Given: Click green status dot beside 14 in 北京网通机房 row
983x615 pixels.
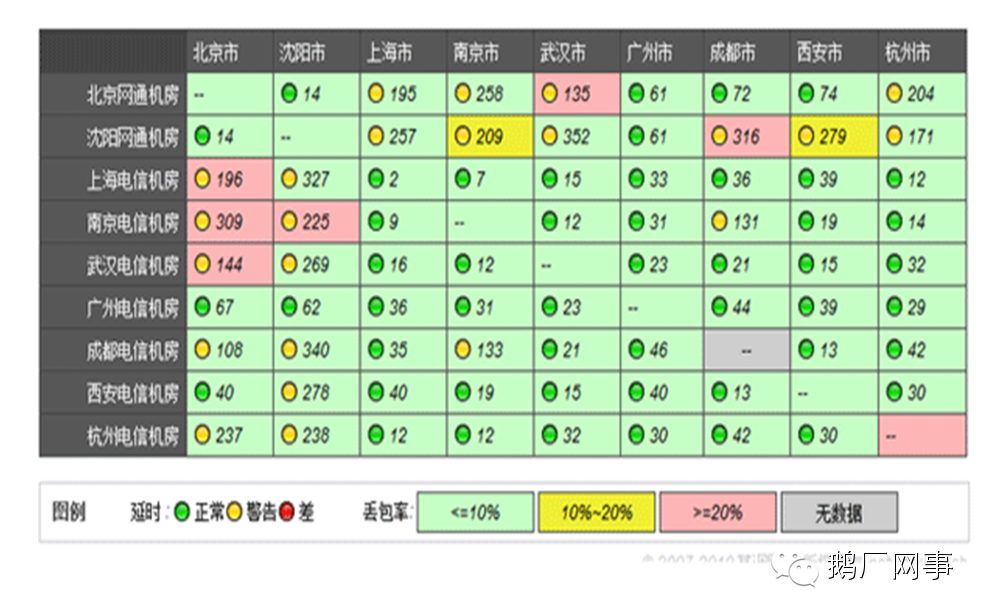Looking at the screenshot, I should [288, 93].
